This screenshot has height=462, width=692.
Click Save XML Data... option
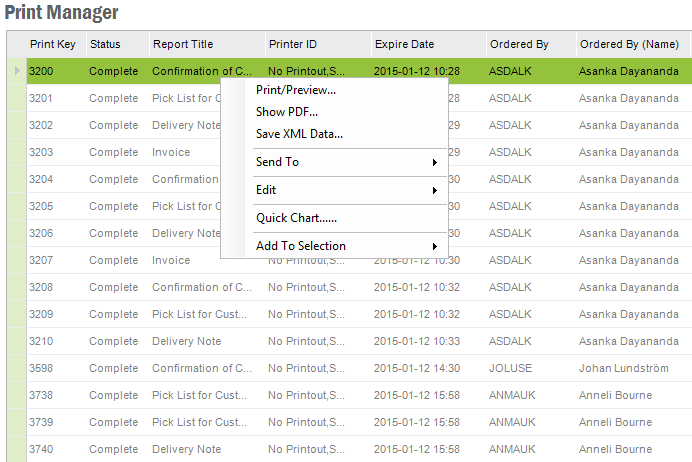coord(299,134)
